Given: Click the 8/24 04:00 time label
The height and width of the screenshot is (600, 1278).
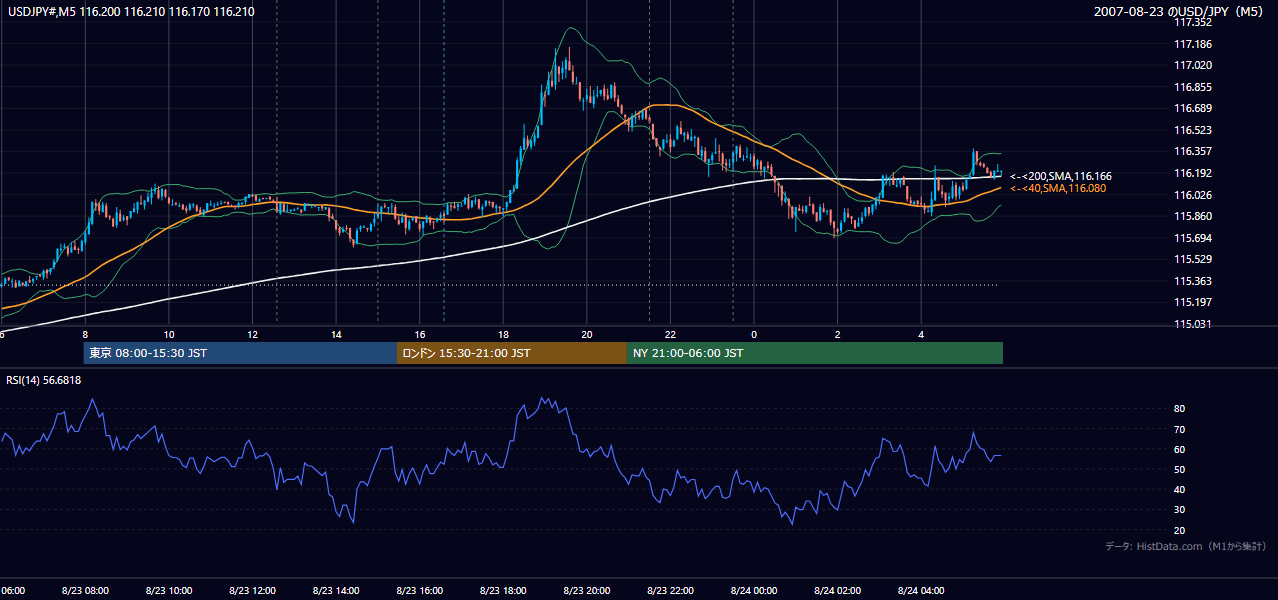Looking at the screenshot, I should (920, 591).
